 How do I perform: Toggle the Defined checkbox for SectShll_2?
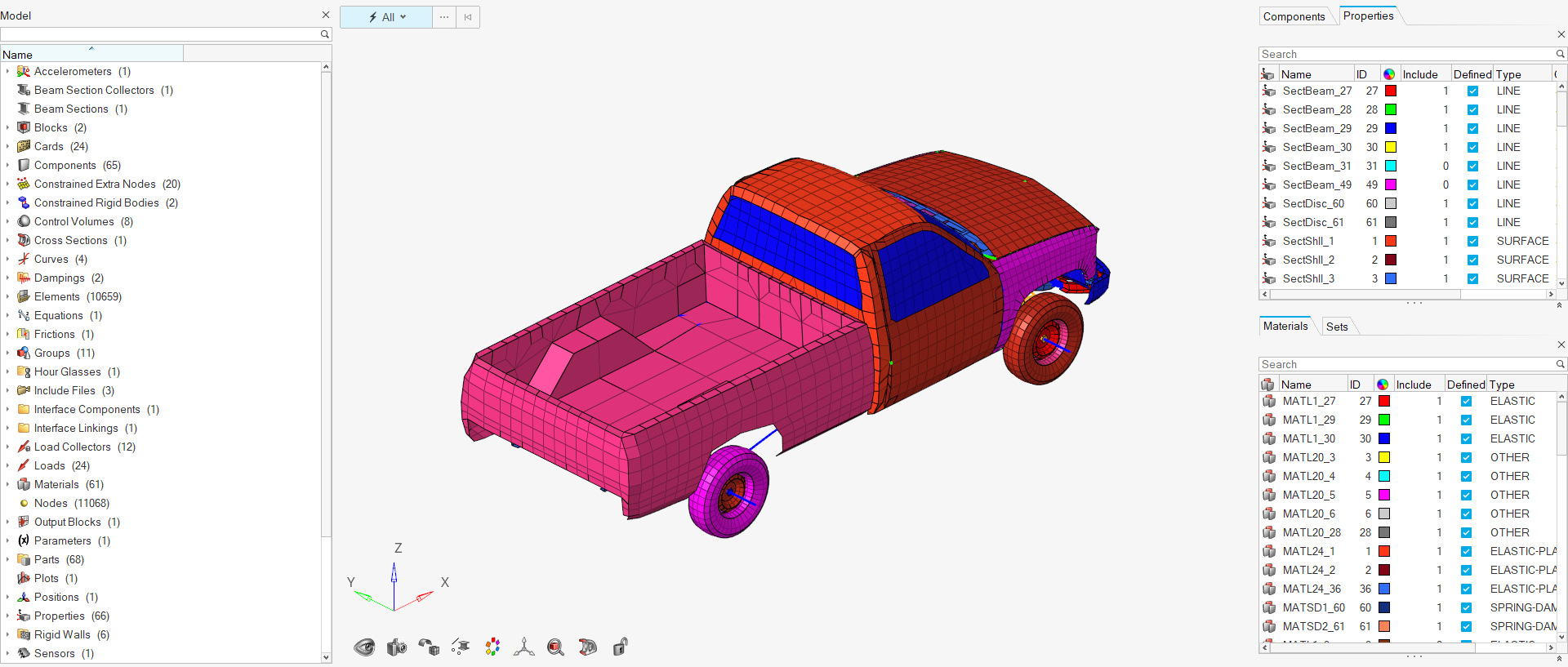pos(1472,260)
